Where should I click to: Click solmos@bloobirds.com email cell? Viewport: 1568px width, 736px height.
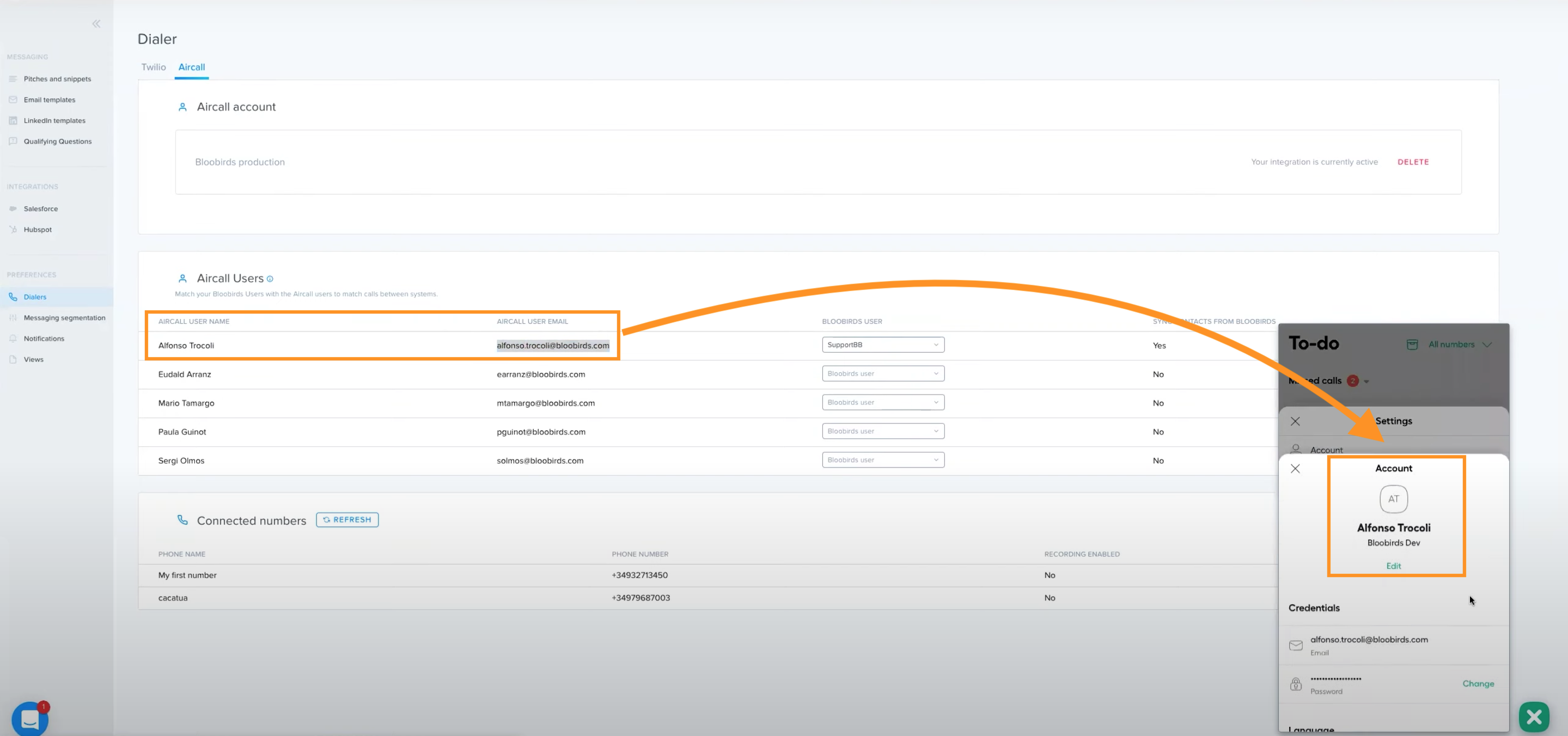click(x=540, y=461)
